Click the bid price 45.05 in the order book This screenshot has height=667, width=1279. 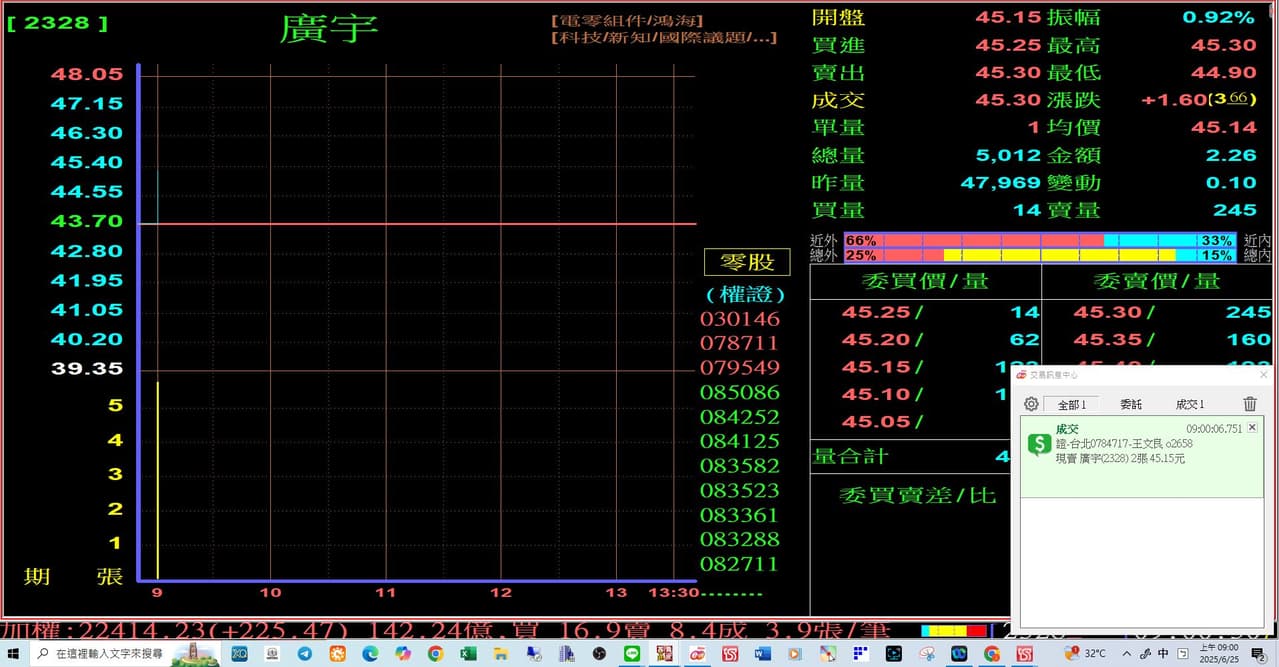pyautogui.click(x=876, y=421)
